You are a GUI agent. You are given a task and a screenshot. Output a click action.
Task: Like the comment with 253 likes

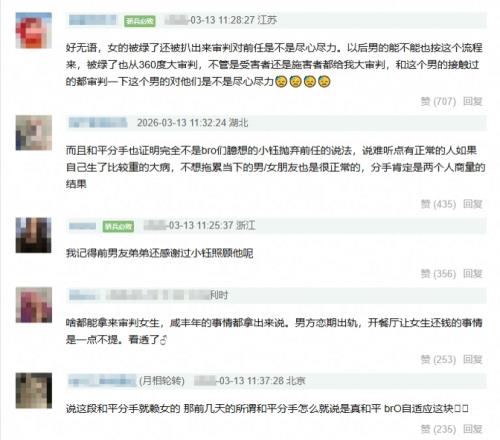438,359
